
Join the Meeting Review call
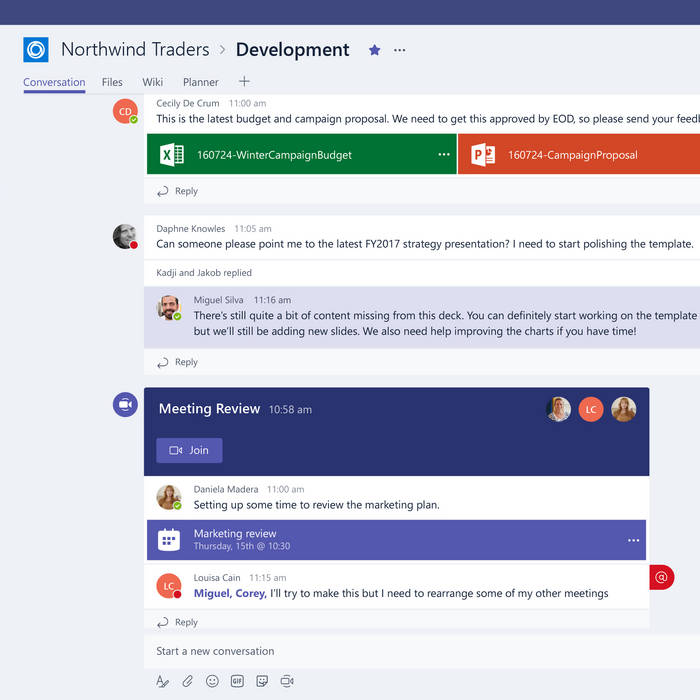[189, 450]
